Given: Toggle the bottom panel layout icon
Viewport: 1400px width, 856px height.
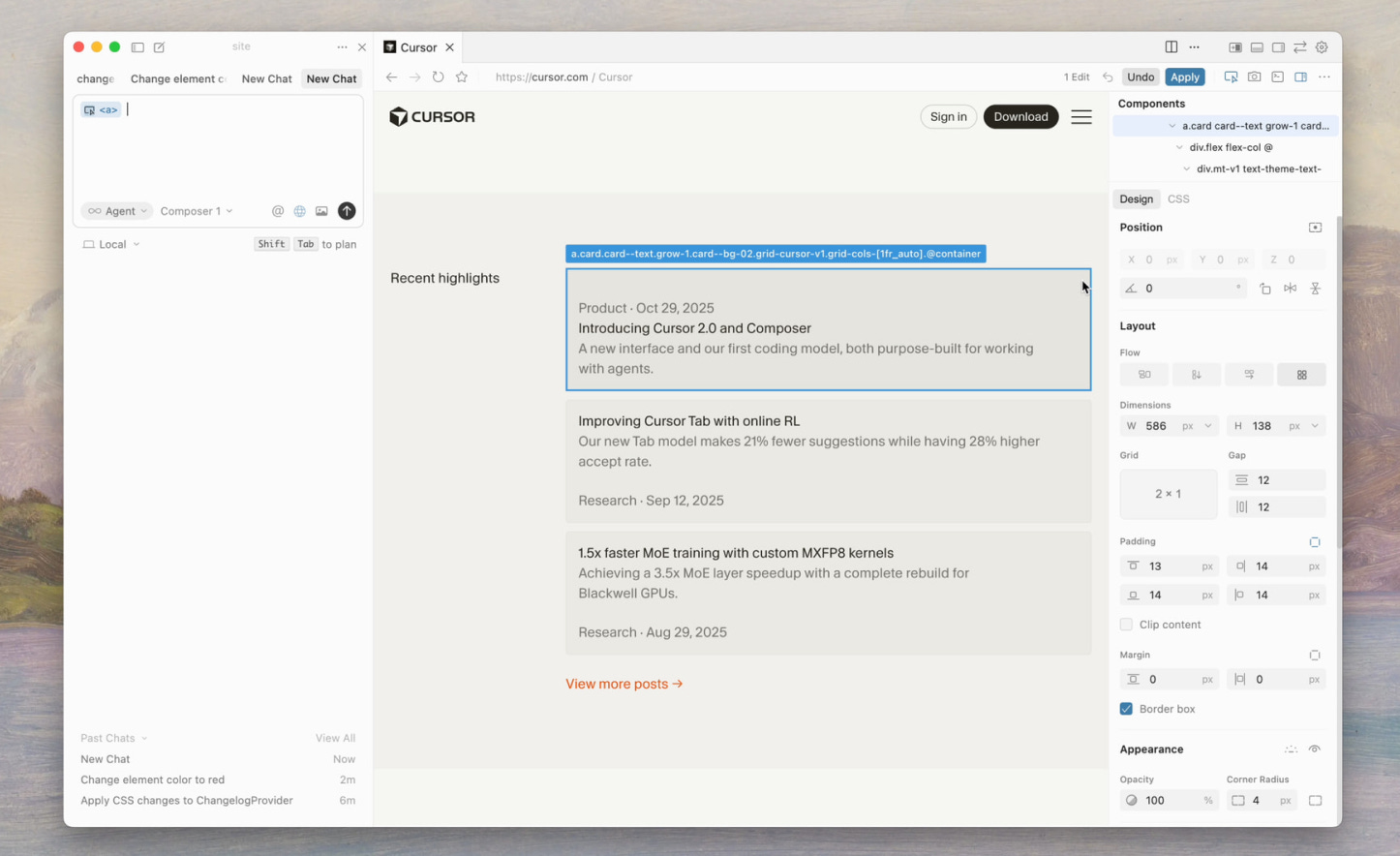Looking at the screenshot, I should (x=1257, y=46).
